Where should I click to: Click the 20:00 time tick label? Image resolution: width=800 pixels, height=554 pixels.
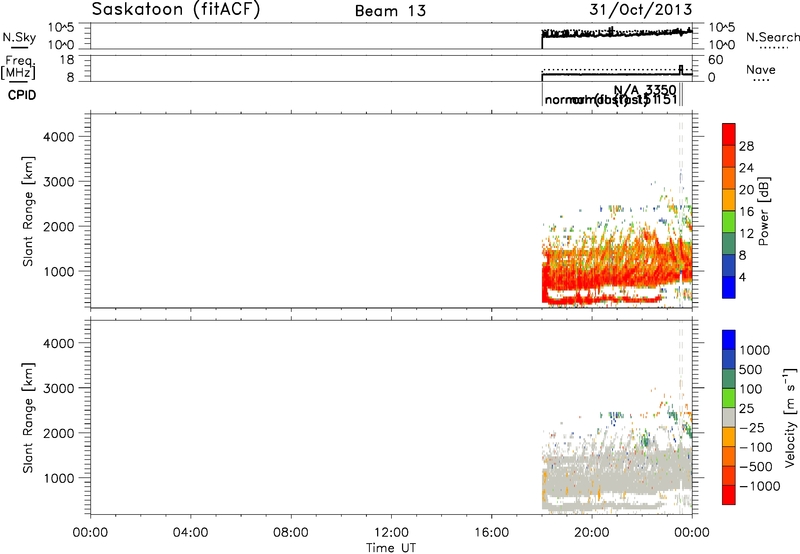(x=592, y=533)
